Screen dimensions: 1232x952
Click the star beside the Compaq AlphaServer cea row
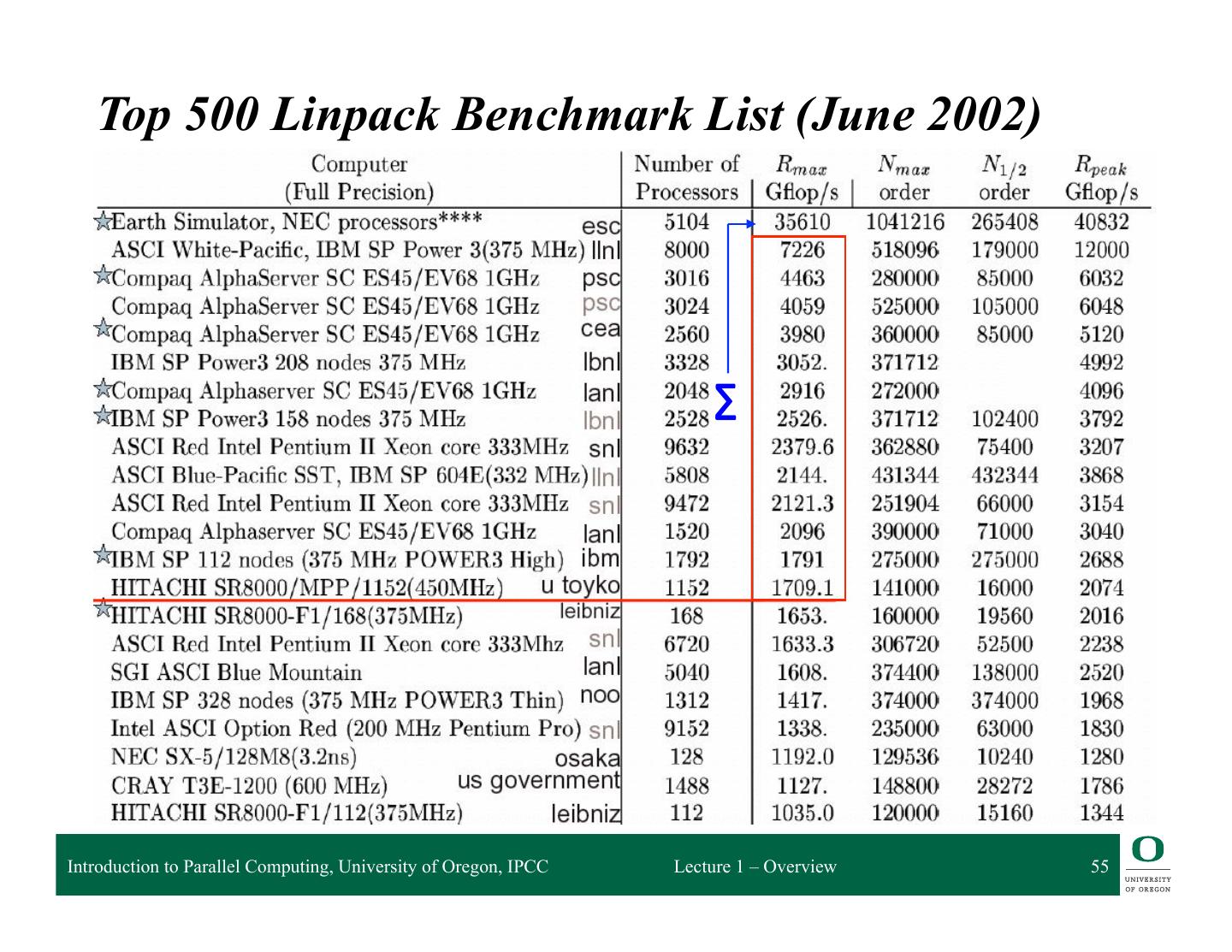click(103, 328)
